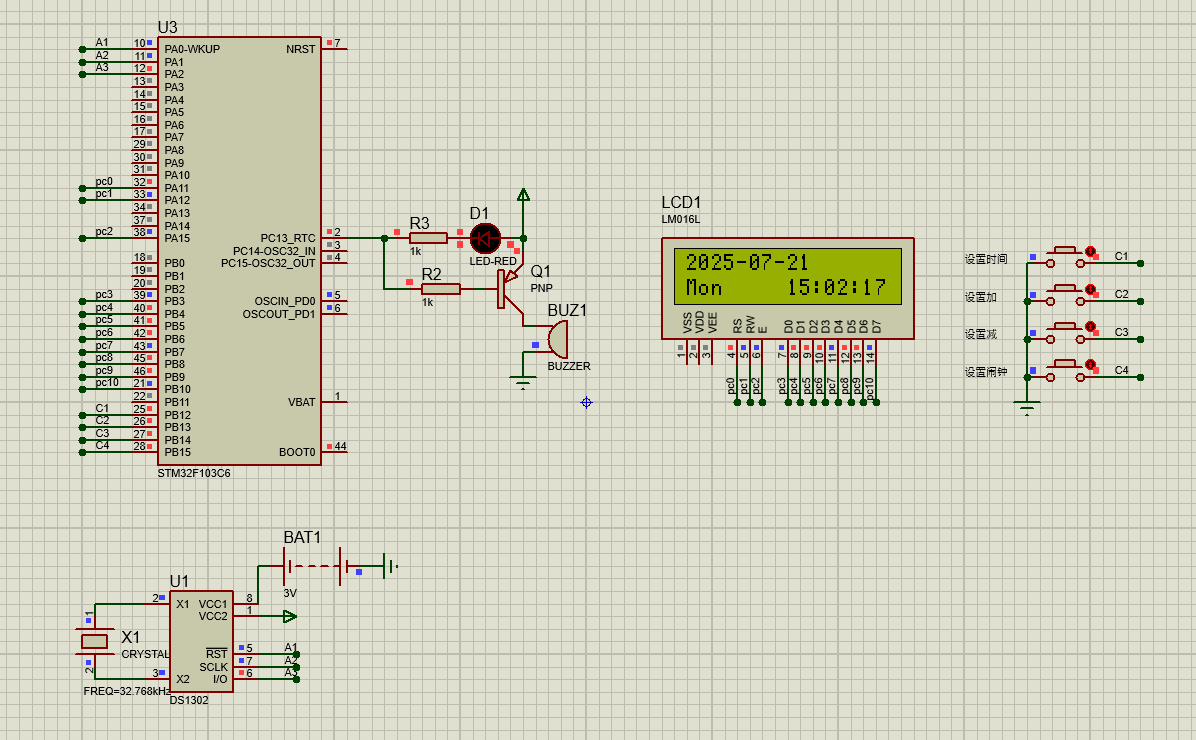
Task: Click the BUZ1 reference label
Action: 567,310
